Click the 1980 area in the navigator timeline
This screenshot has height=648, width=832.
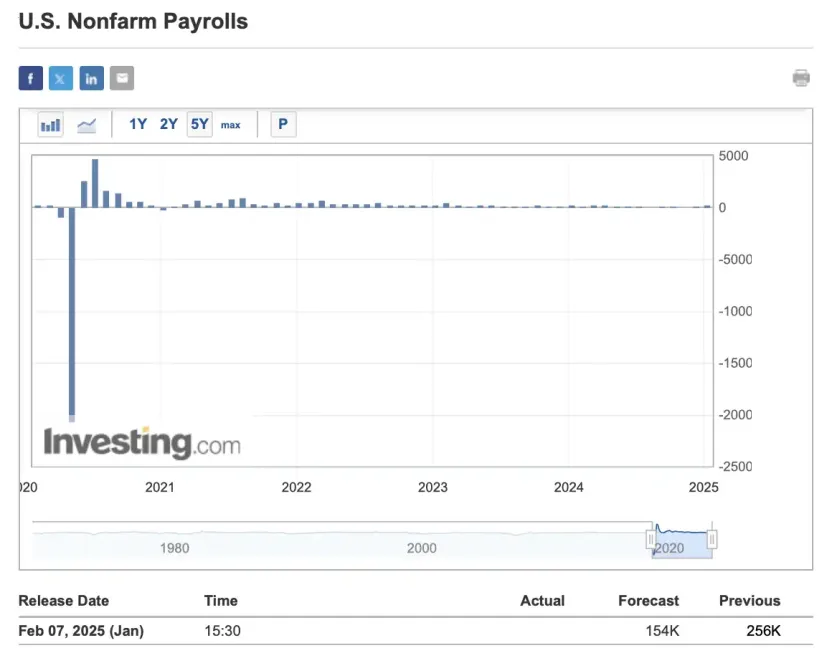click(175, 547)
